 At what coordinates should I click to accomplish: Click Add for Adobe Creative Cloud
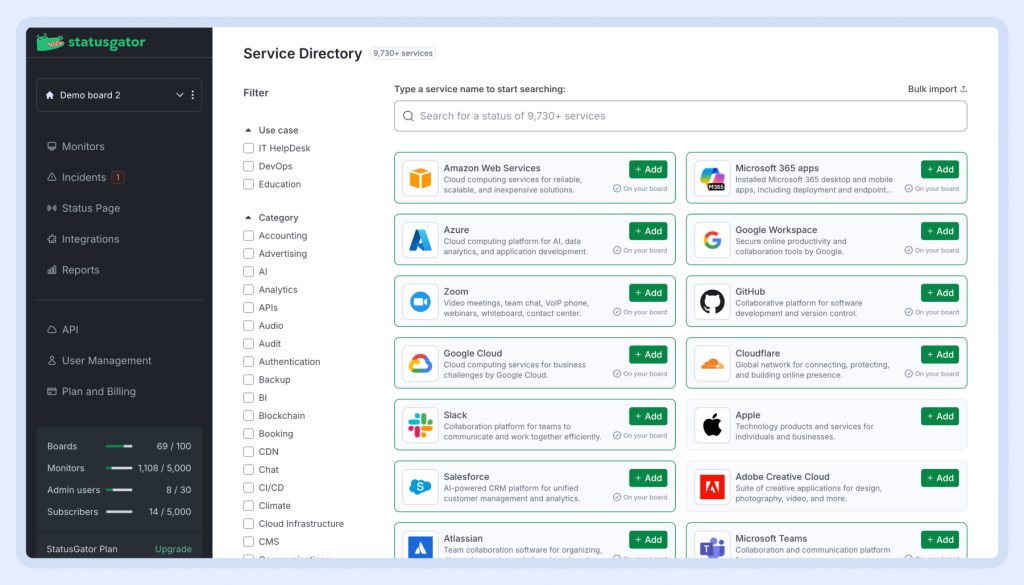[940, 478]
